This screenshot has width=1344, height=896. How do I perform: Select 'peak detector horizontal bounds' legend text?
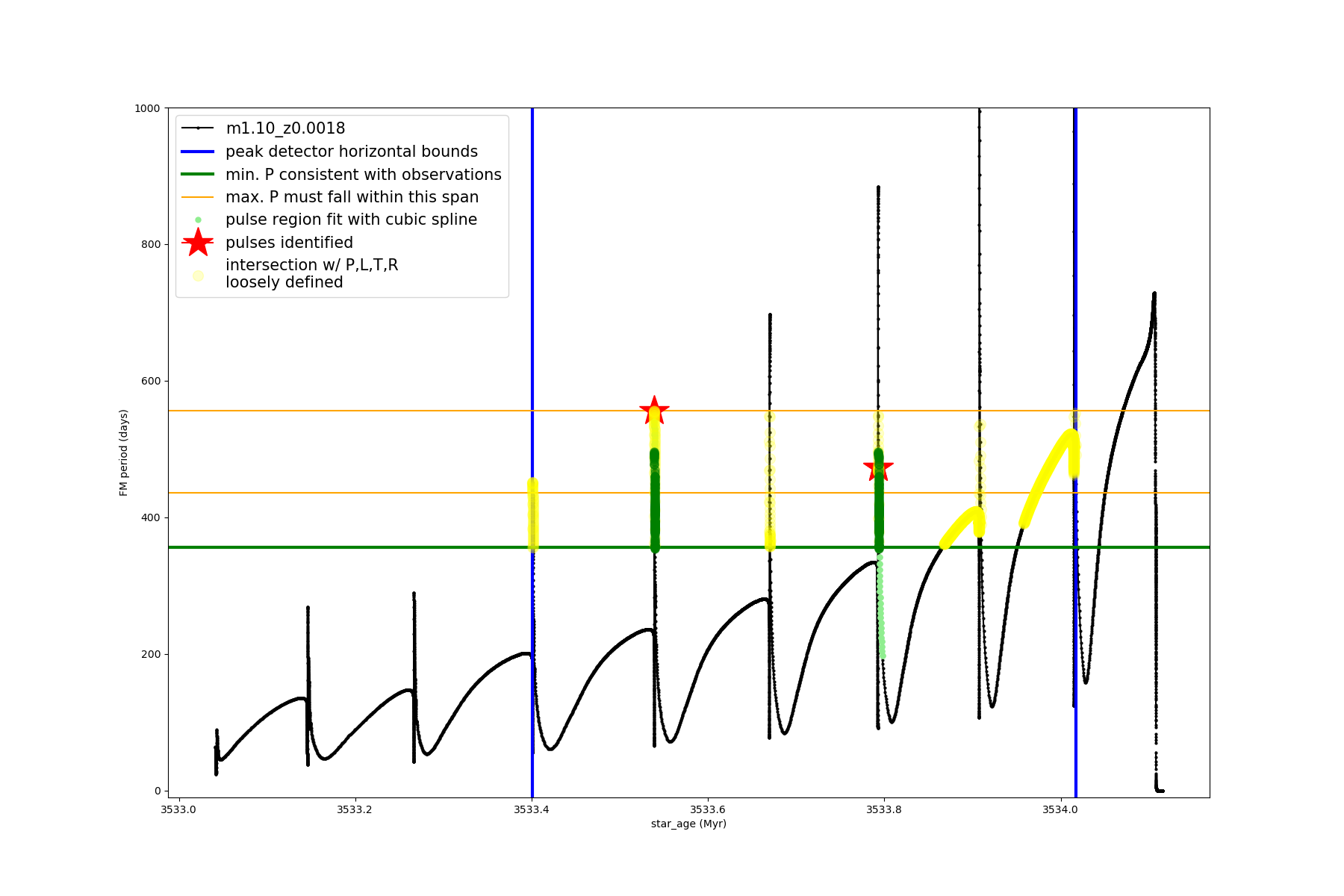[x=352, y=152]
